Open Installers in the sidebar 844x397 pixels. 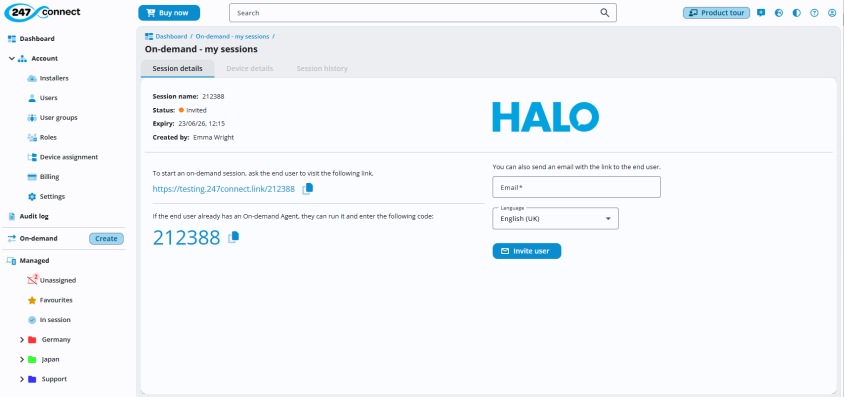point(54,79)
